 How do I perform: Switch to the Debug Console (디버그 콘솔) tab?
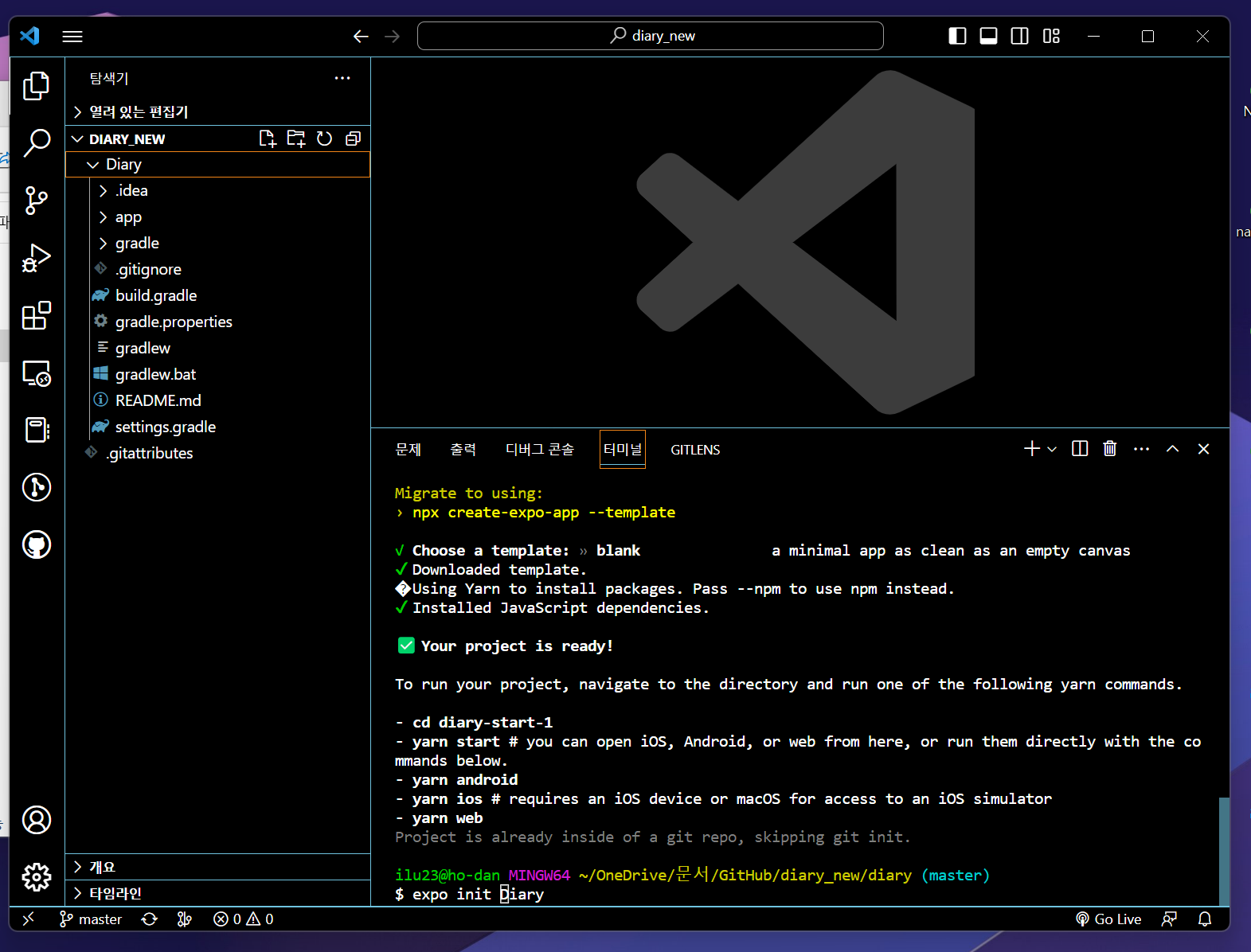(x=540, y=450)
